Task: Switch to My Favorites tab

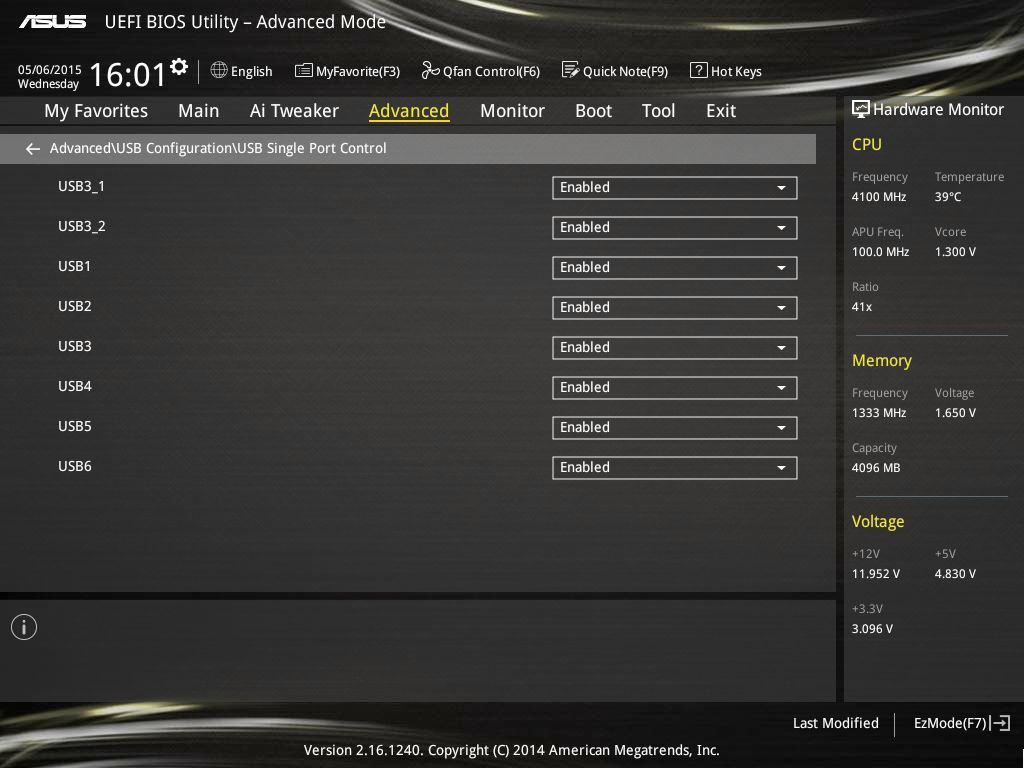Action: point(96,111)
